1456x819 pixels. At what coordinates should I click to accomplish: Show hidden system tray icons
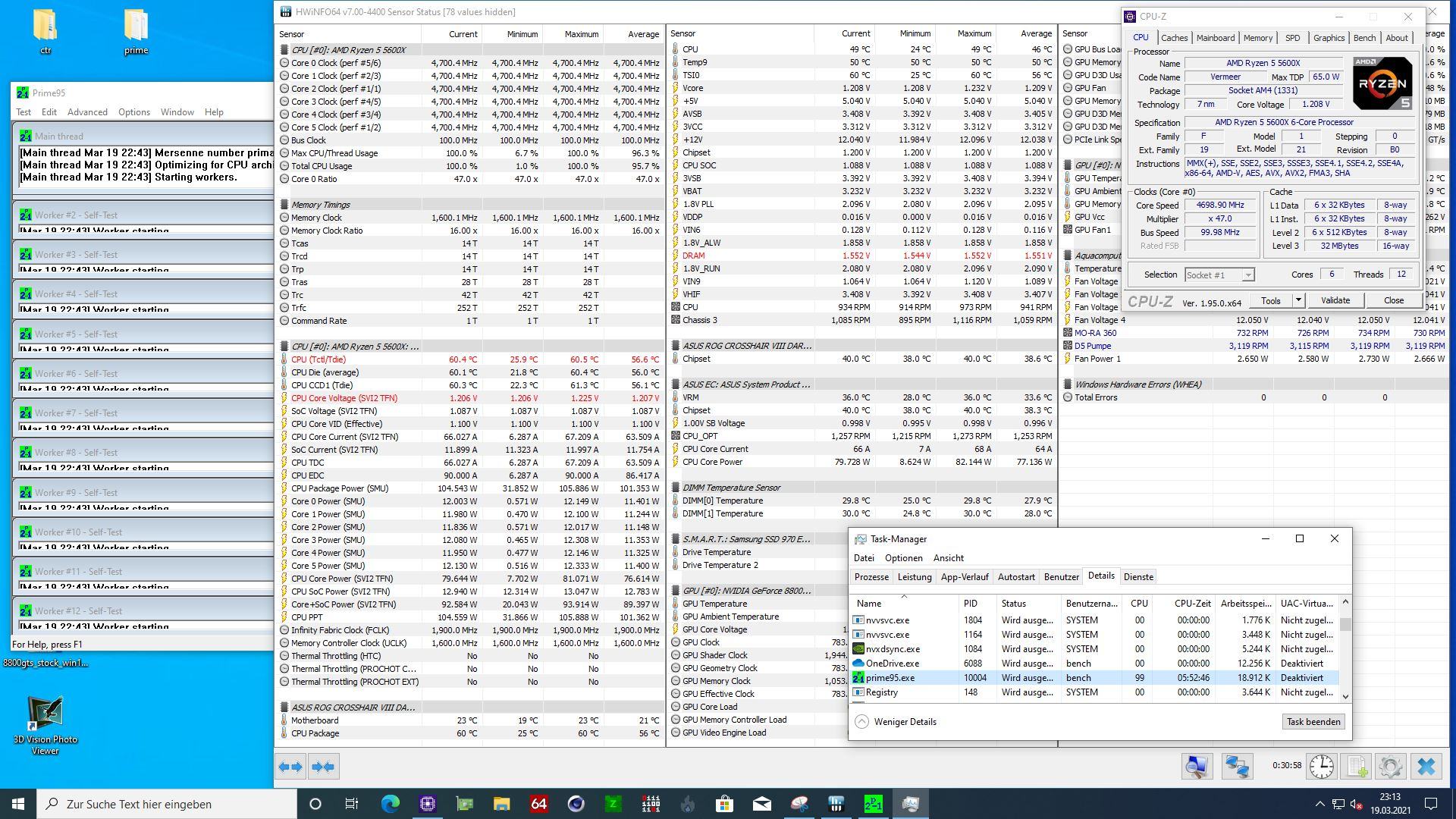[1319, 804]
